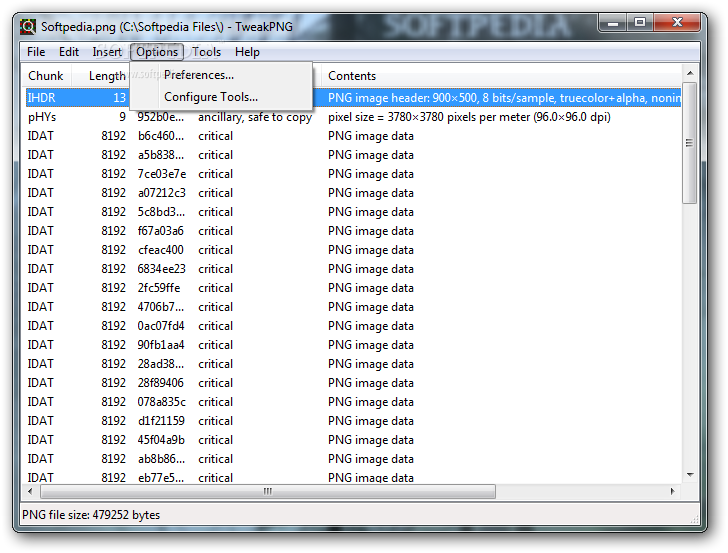Select the pHYs chunk row
Screen dimensions: 728x553
click(353, 117)
